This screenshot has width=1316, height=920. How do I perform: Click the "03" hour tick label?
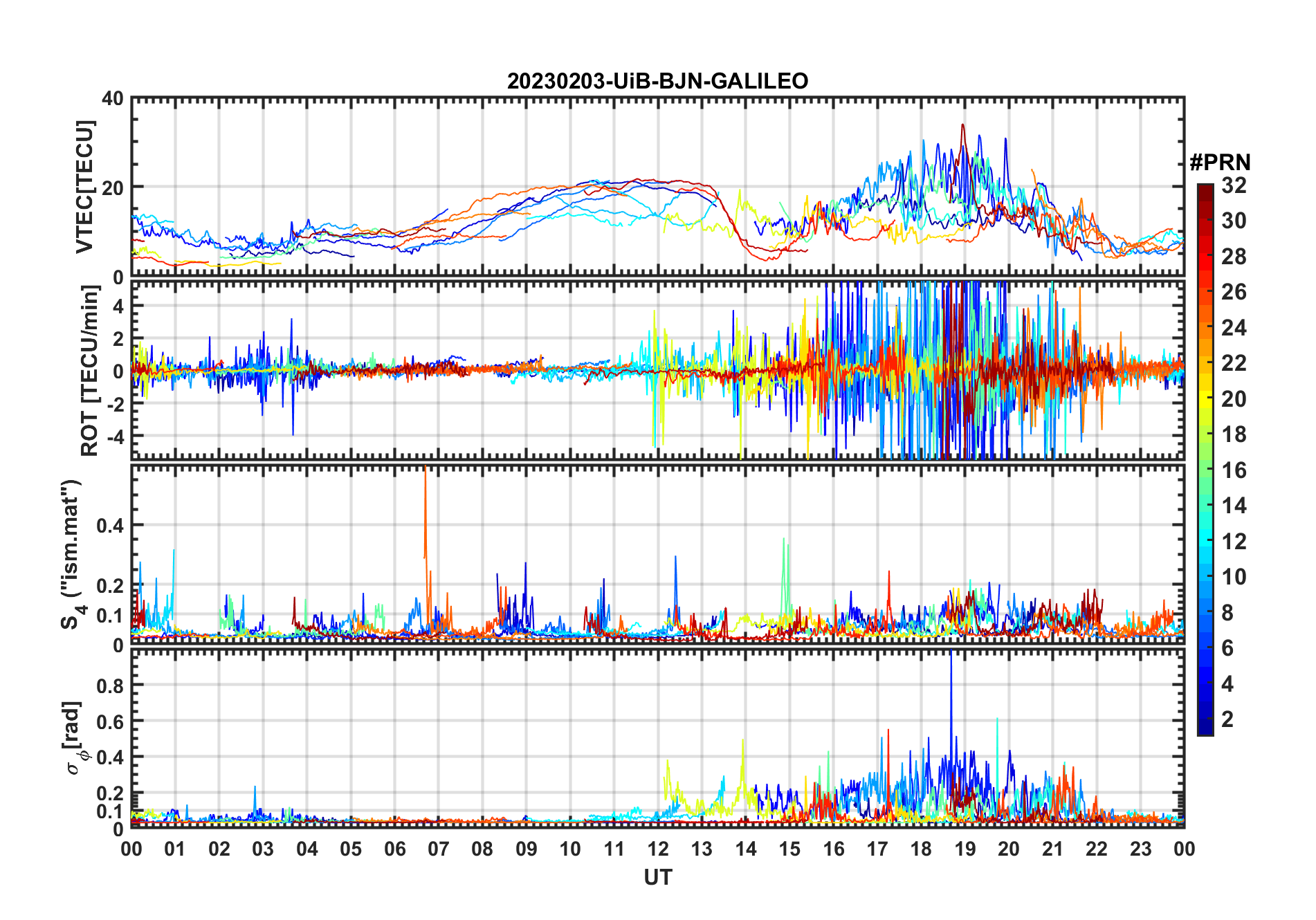pos(263,849)
